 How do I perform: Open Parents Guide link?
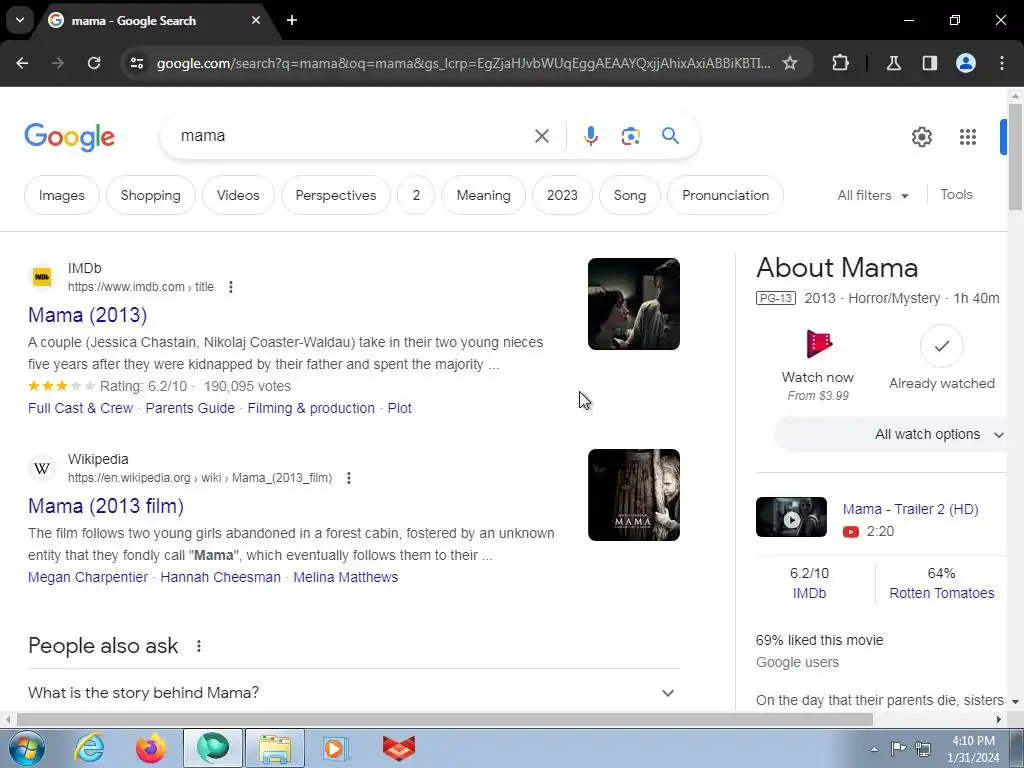[190, 408]
